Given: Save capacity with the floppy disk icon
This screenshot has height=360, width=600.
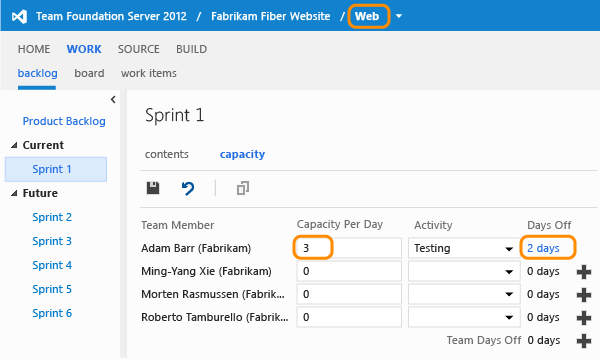Looking at the screenshot, I should [x=153, y=188].
